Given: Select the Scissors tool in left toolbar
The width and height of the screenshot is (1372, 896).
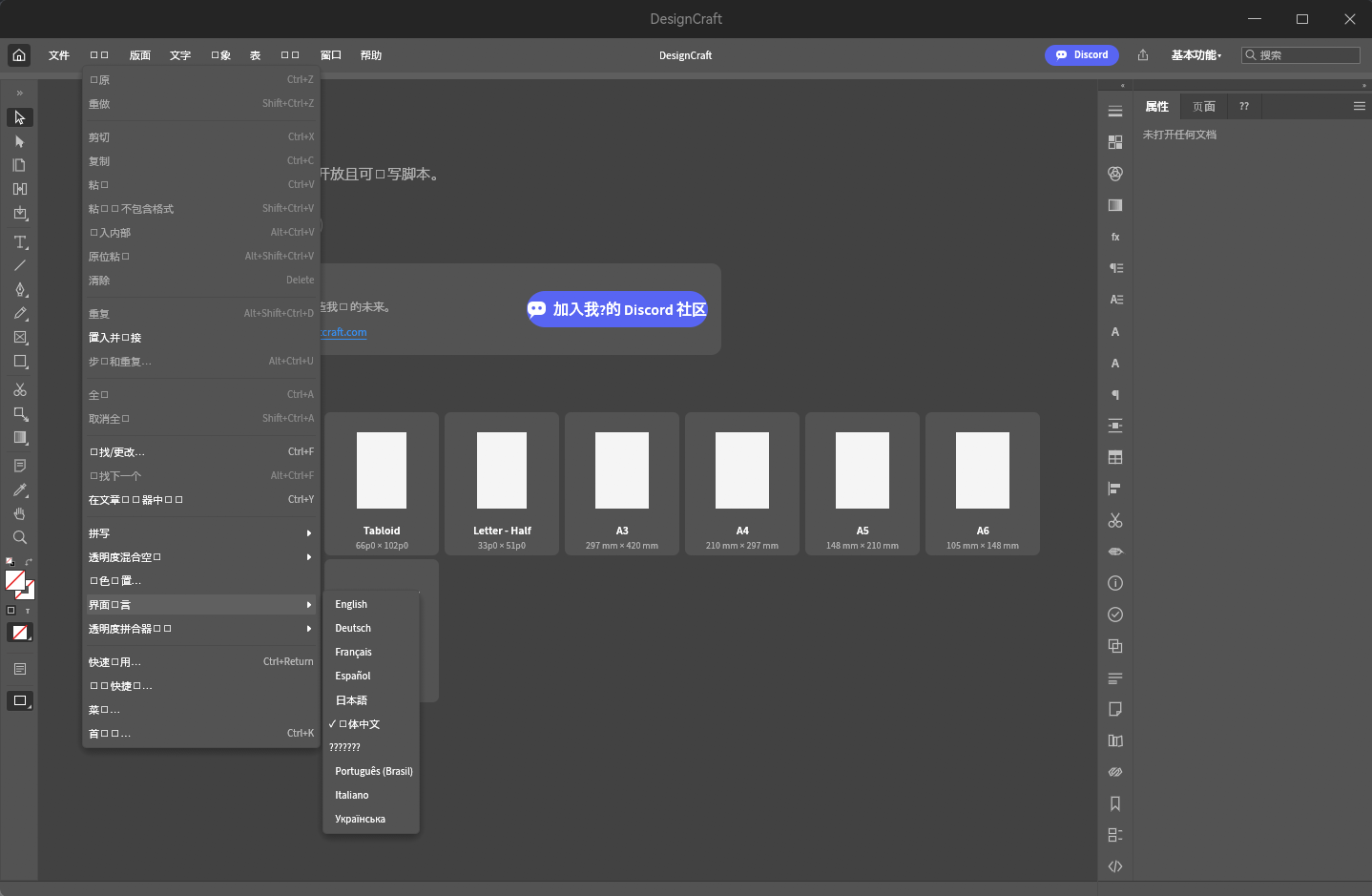Looking at the screenshot, I should (x=20, y=389).
